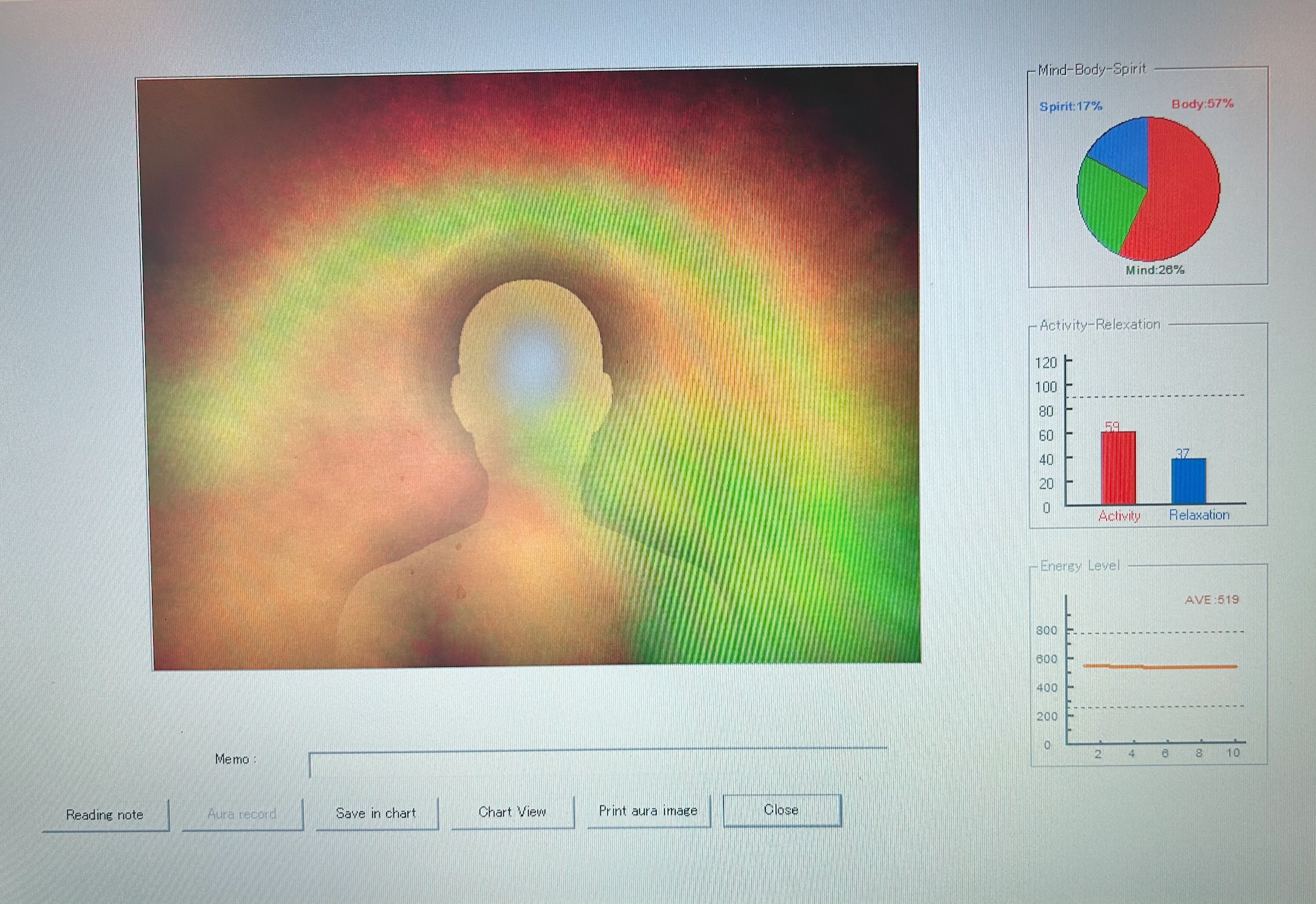
Task: Click the red Activity bar
Action: tap(1118, 469)
